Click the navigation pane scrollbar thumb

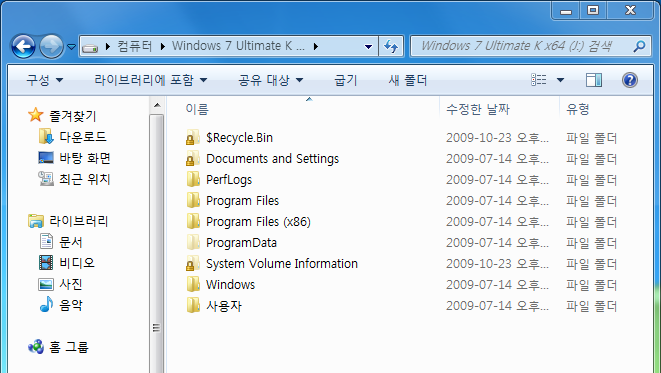click(157, 244)
